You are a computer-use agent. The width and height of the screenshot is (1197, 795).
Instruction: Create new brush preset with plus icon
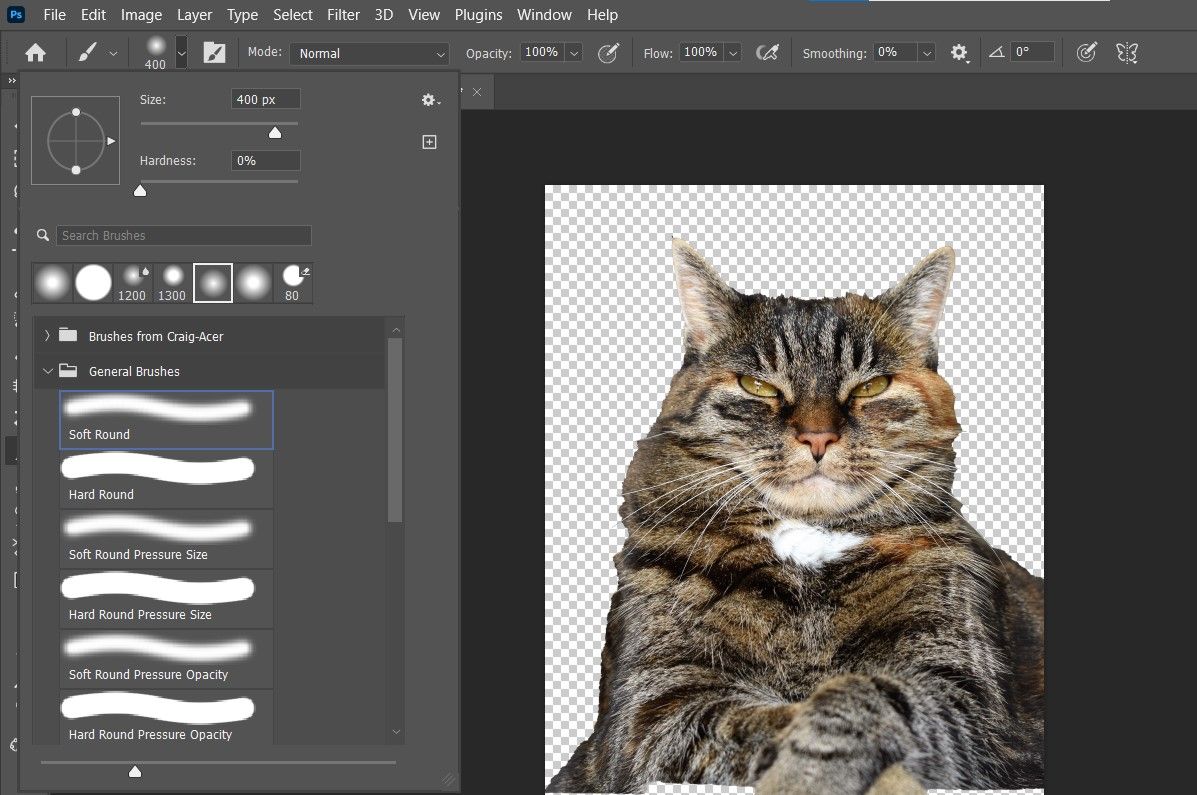[x=429, y=142]
